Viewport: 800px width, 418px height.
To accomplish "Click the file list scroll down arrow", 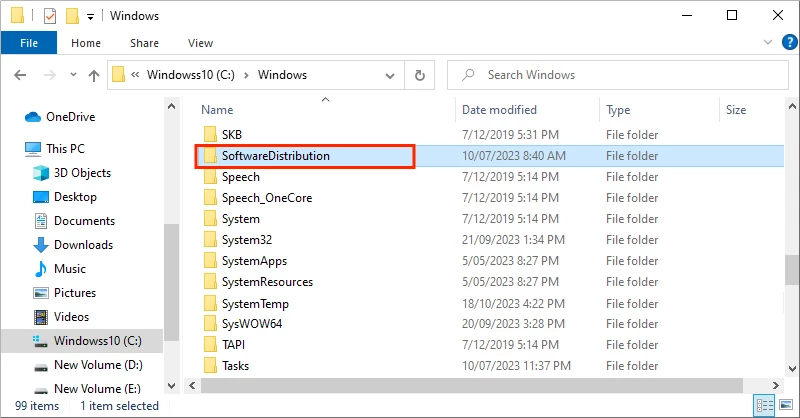I will 792,368.
